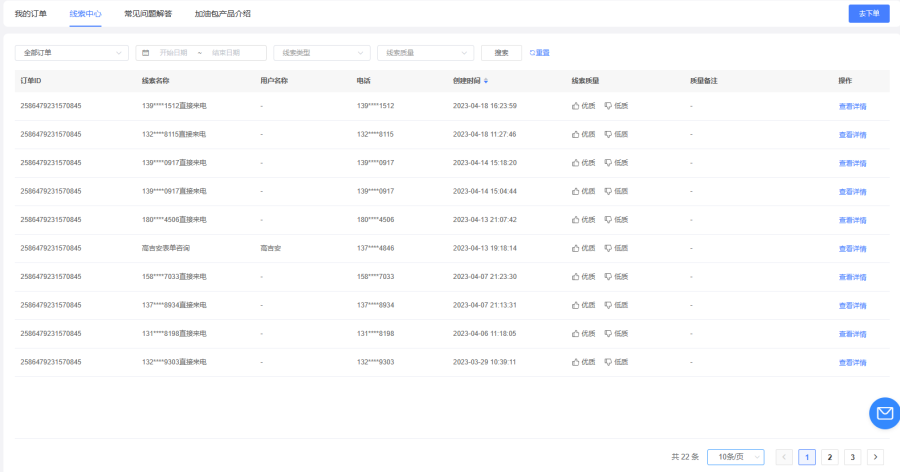Click thumbs-up icon for 137****8934 lead

tap(575, 305)
